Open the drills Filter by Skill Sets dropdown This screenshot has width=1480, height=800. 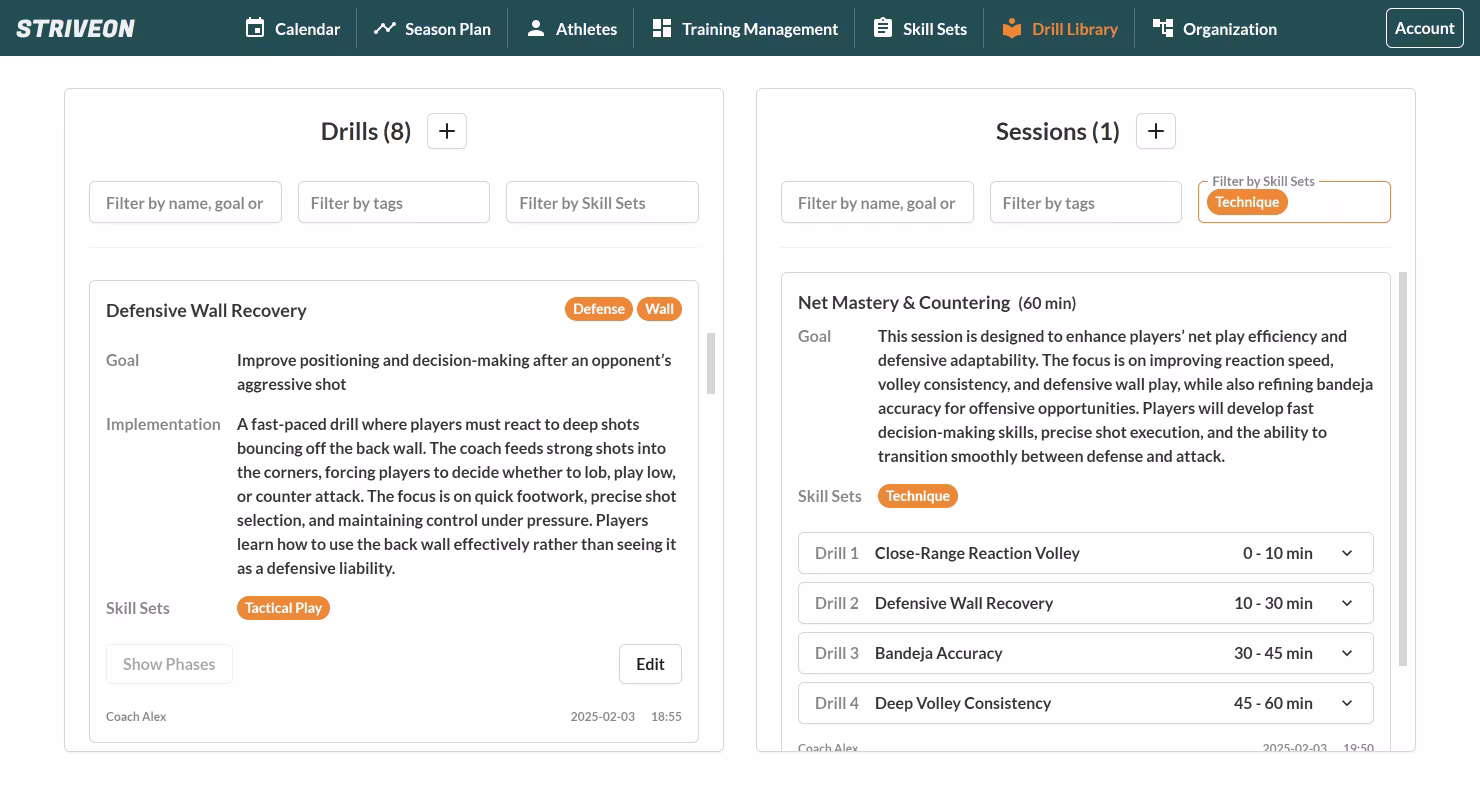(602, 202)
